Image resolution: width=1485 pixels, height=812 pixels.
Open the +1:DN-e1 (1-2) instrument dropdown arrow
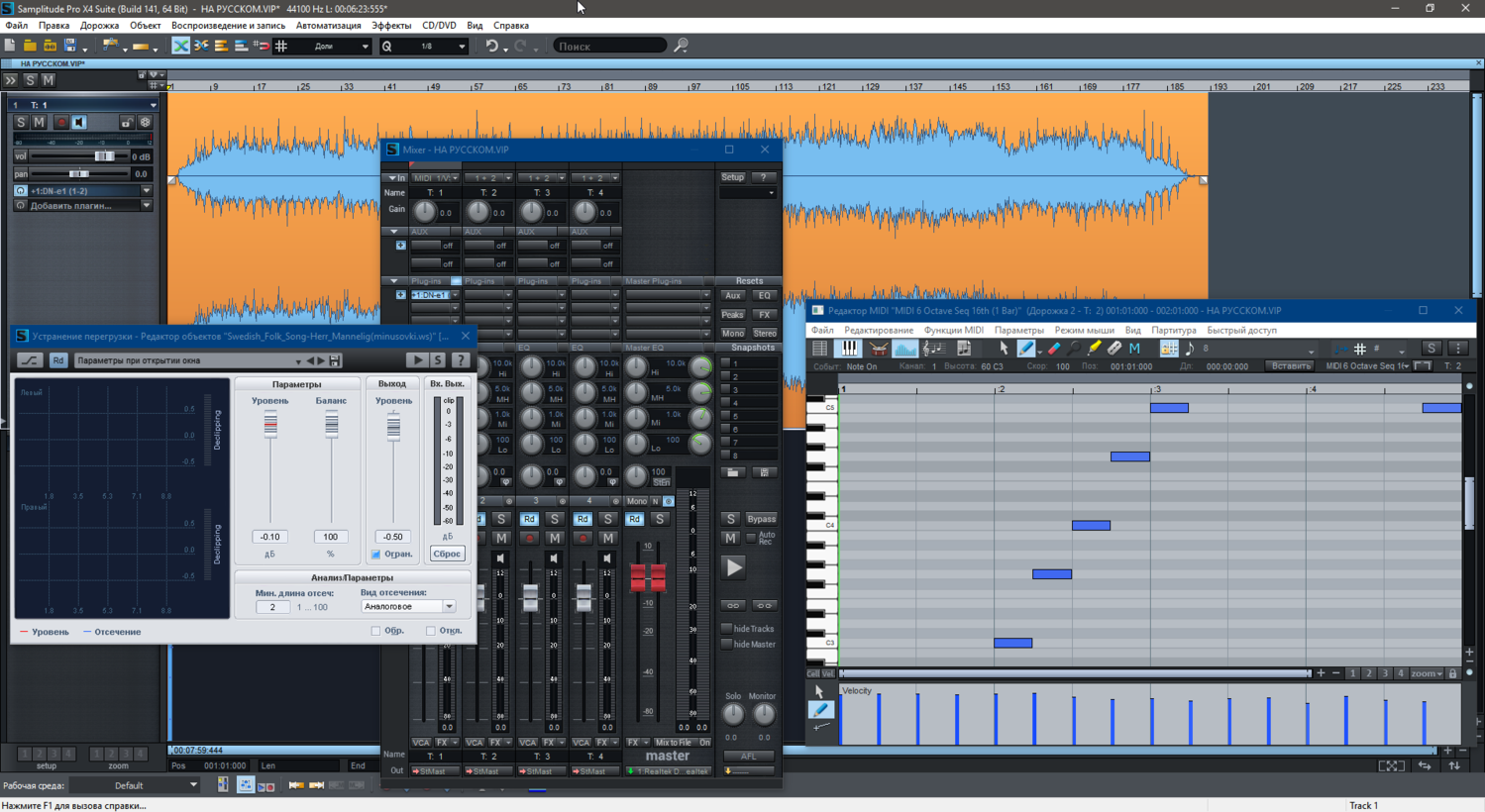click(147, 190)
